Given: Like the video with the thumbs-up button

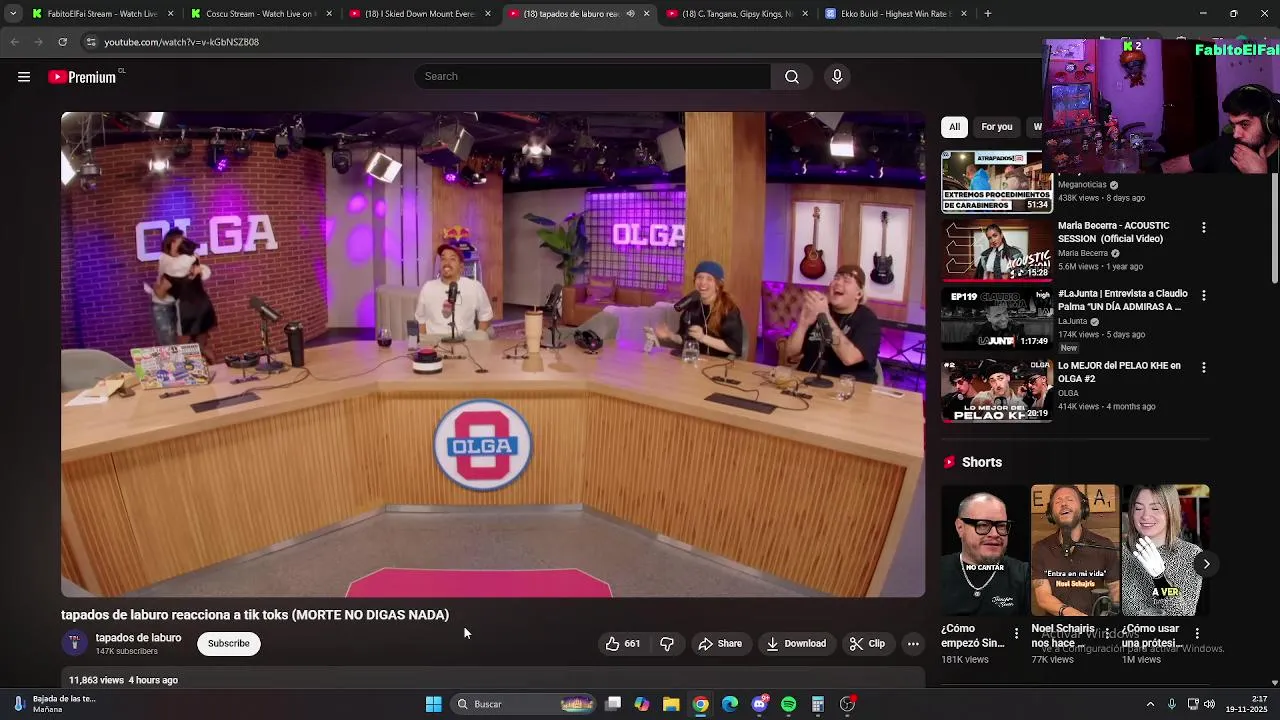Looking at the screenshot, I should [x=623, y=643].
